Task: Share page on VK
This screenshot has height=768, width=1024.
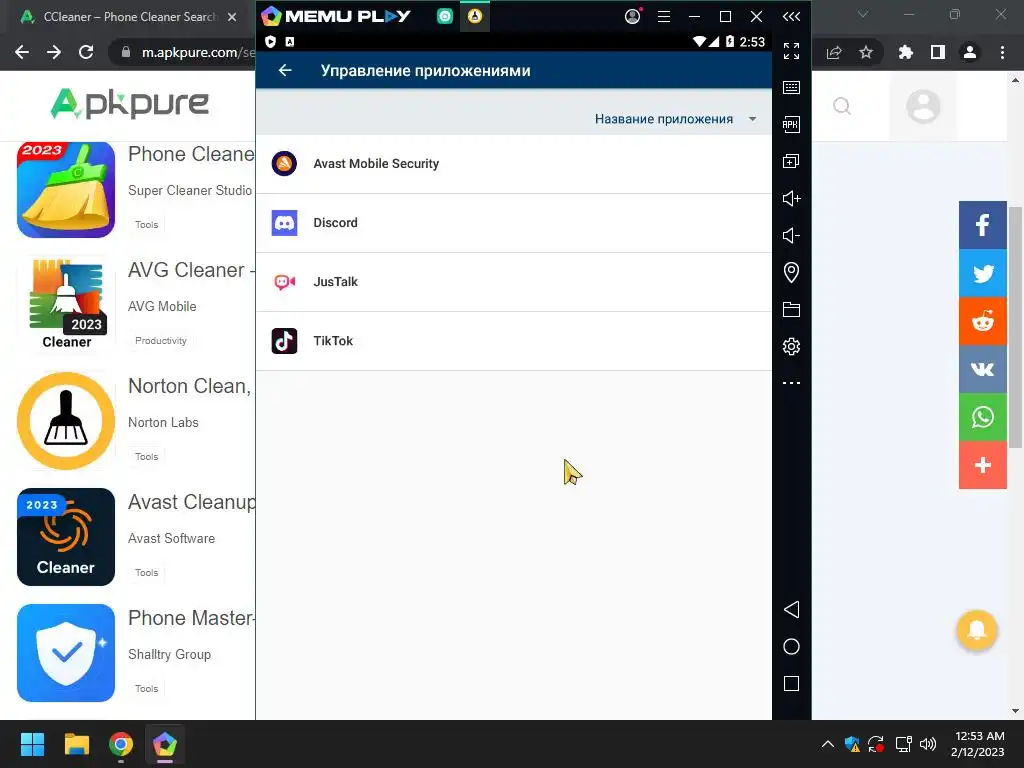Action: (x=982, y=369)
